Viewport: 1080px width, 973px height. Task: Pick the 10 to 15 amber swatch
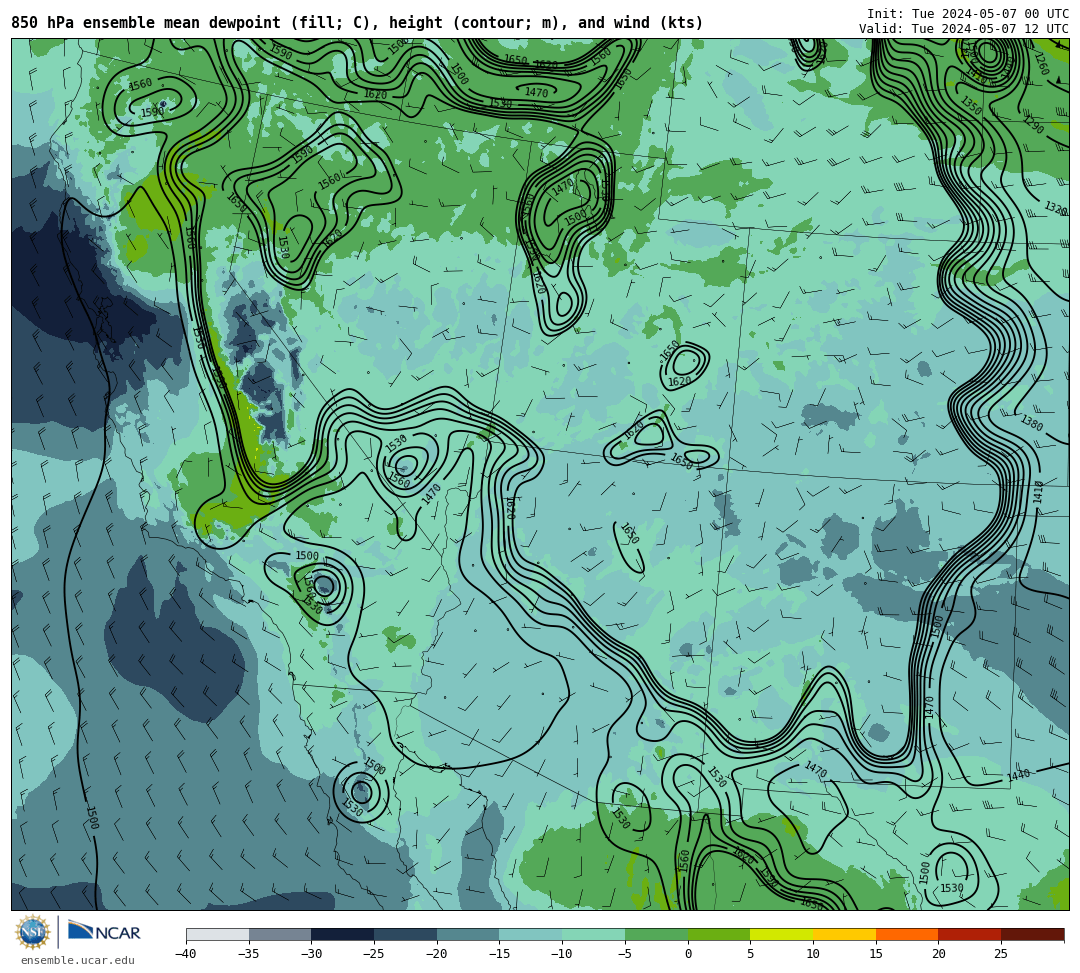point(844,934)
